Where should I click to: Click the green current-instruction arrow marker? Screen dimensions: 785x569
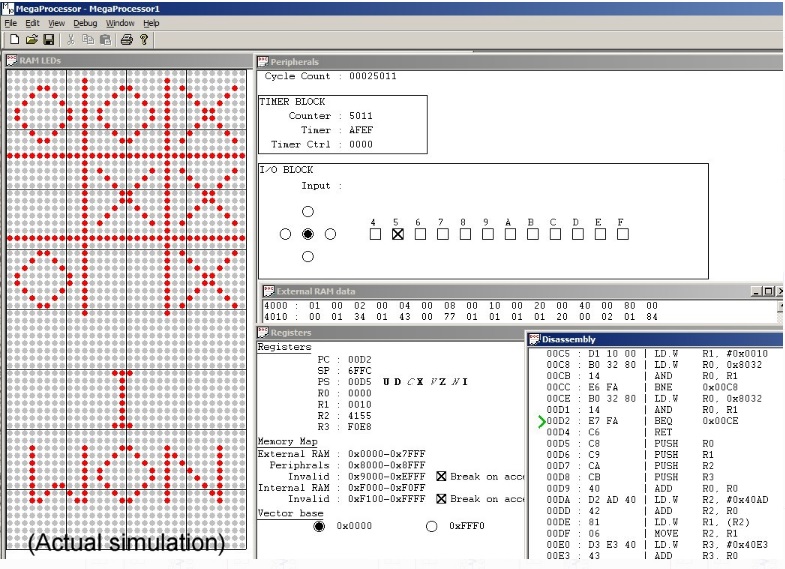pyautogui.click(x=541, y=421)
